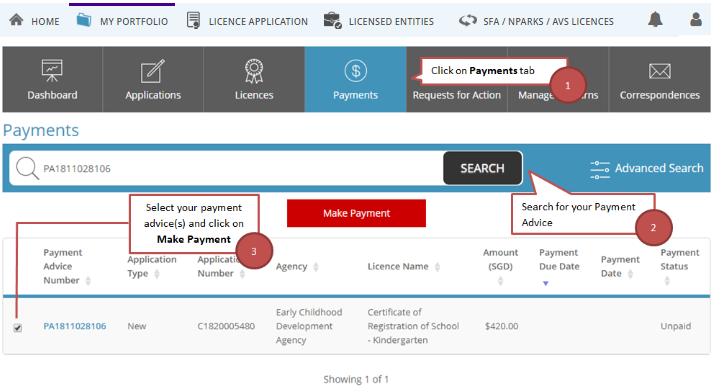The image size is (711, 388).
Task: Switch to the Dashboard tab
Action: [52, 79]
